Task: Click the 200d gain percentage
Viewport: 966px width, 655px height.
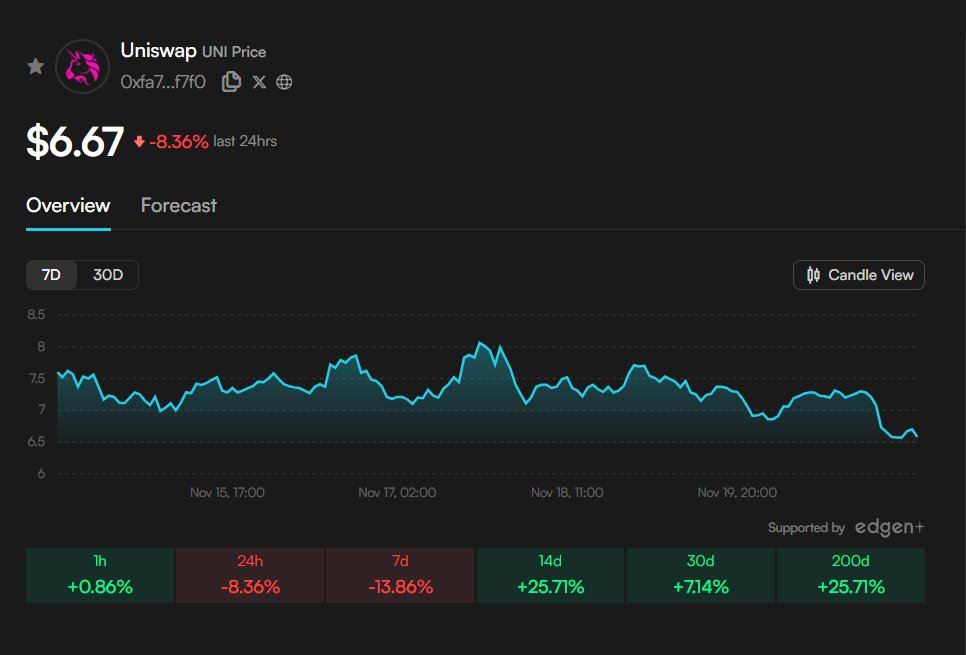Action: [x=850, y=587]
